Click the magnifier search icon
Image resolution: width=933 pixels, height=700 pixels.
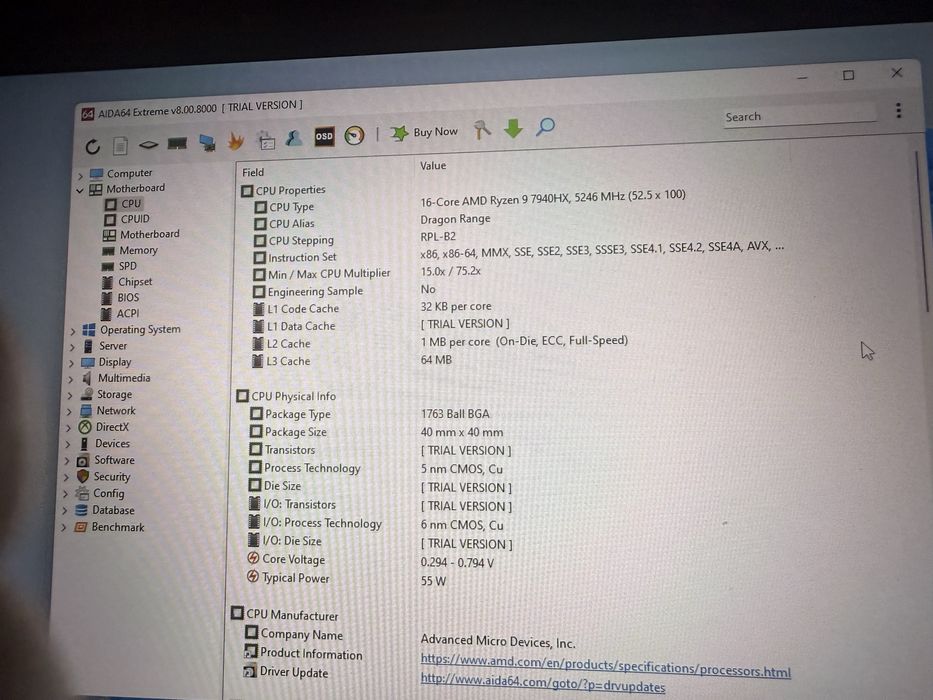[x=546, y=126]
